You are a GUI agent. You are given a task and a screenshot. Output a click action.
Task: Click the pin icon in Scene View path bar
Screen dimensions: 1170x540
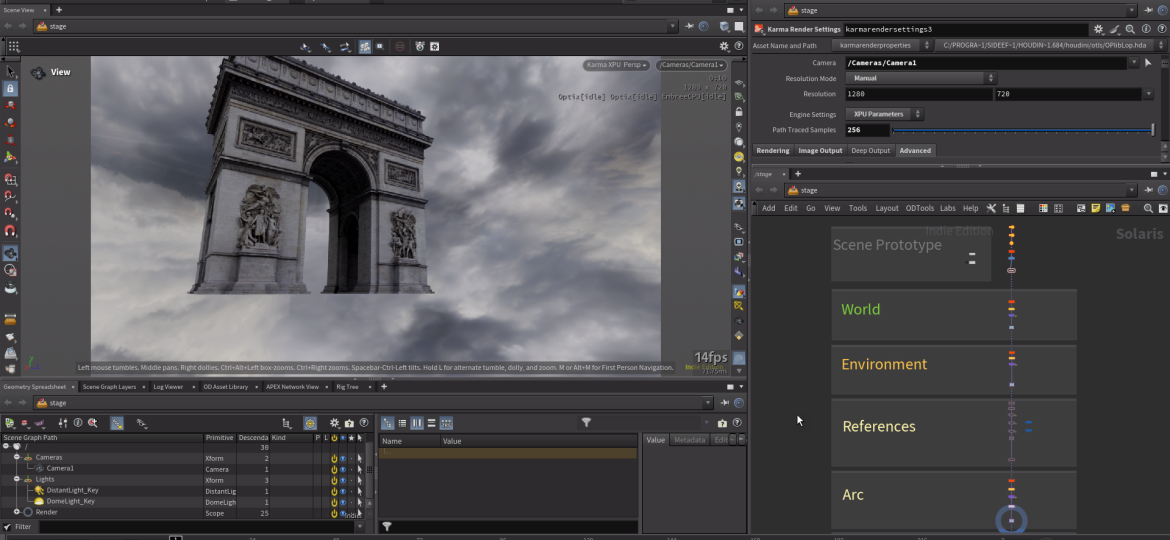(688, 27)
